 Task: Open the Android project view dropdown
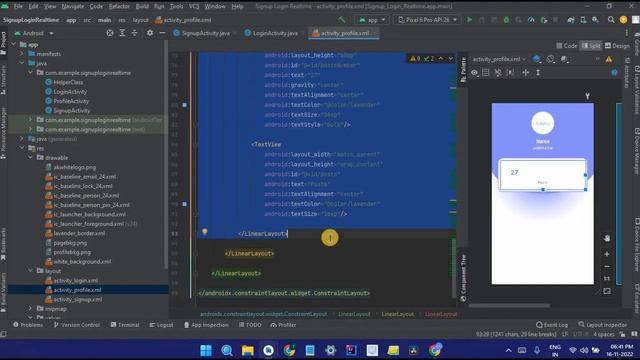coord(34,33)
